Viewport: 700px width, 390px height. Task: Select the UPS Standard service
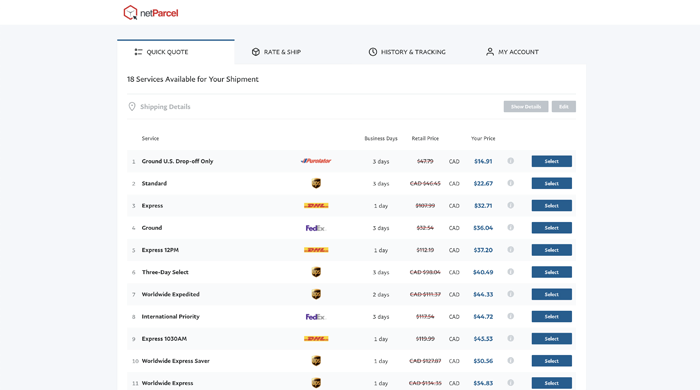pyautogui.click(x=551, y=183)
